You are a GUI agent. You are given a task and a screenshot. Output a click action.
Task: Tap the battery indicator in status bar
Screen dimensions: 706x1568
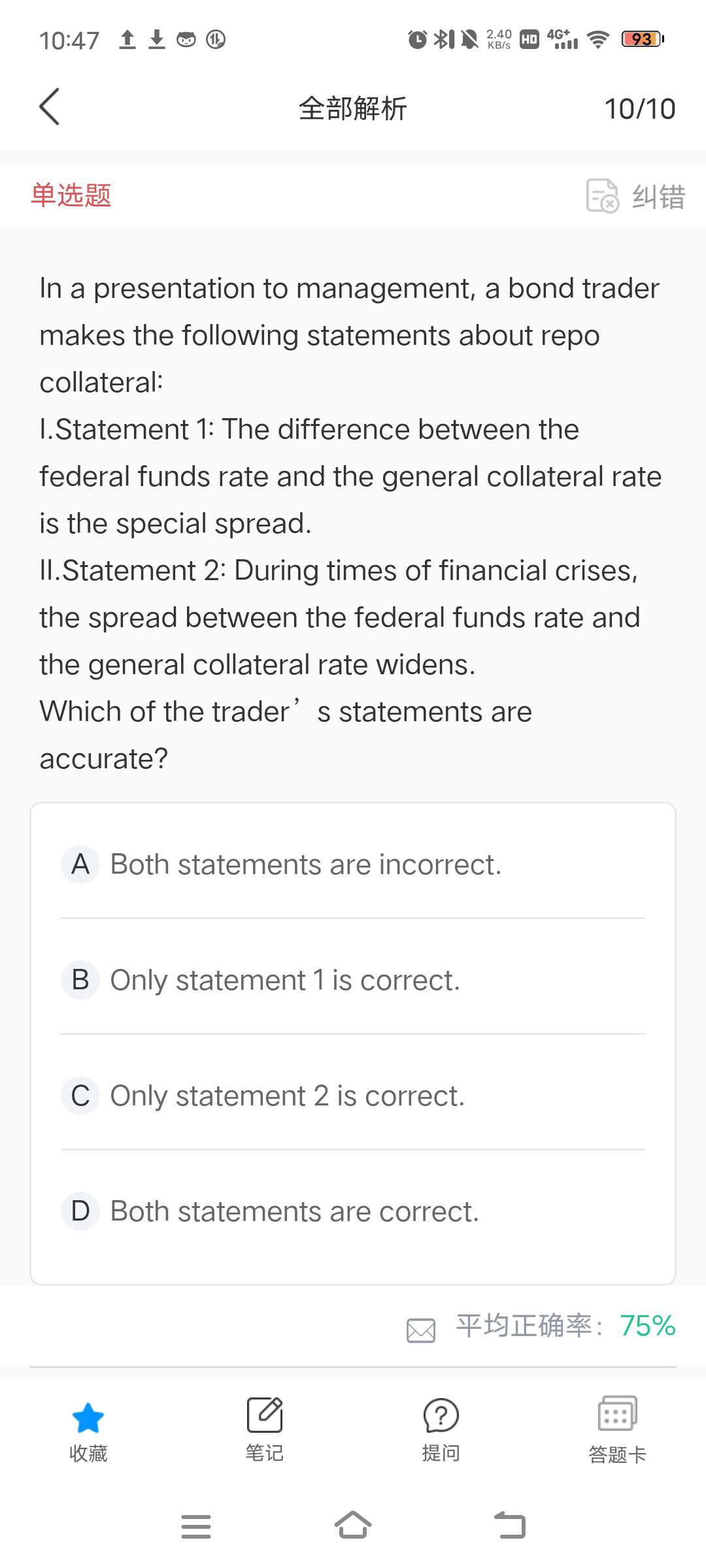[x=642, y=39]
